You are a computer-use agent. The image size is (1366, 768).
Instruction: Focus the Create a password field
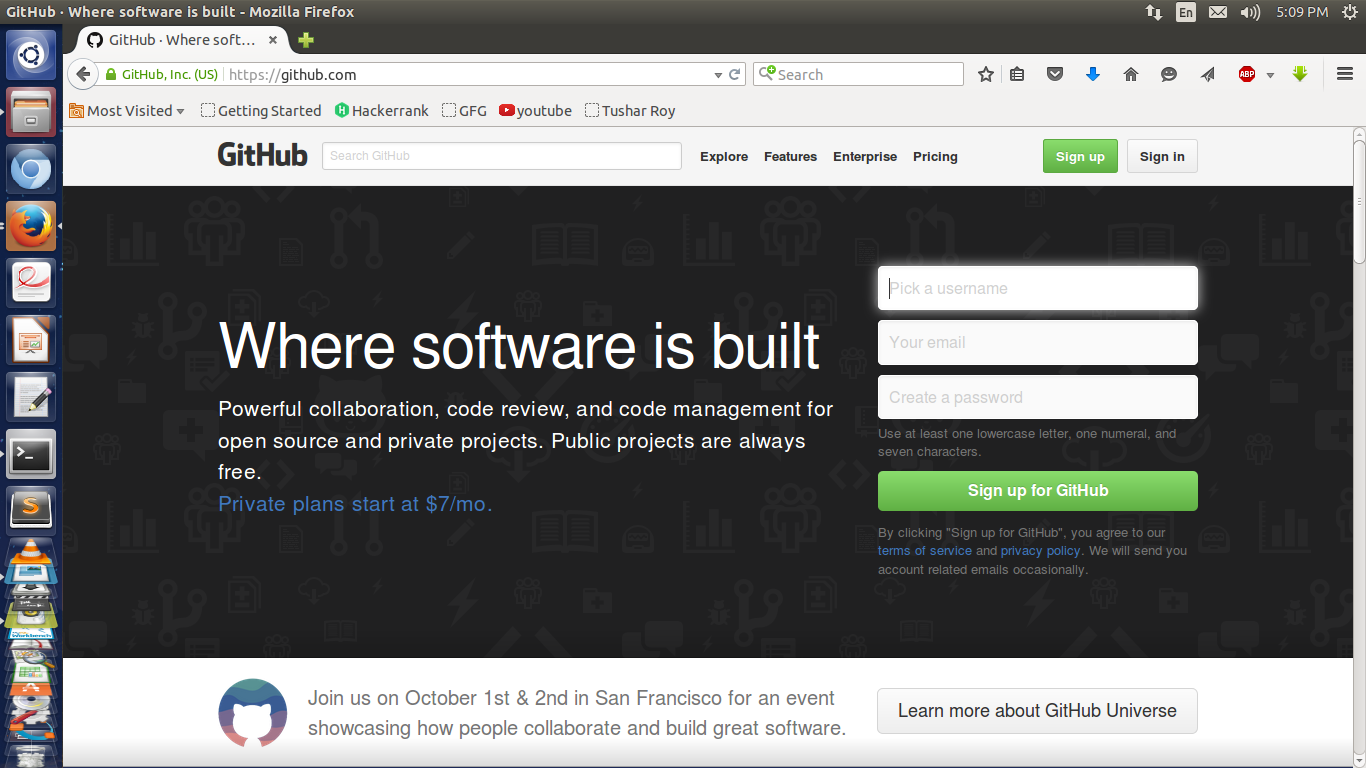point(1038,397)
